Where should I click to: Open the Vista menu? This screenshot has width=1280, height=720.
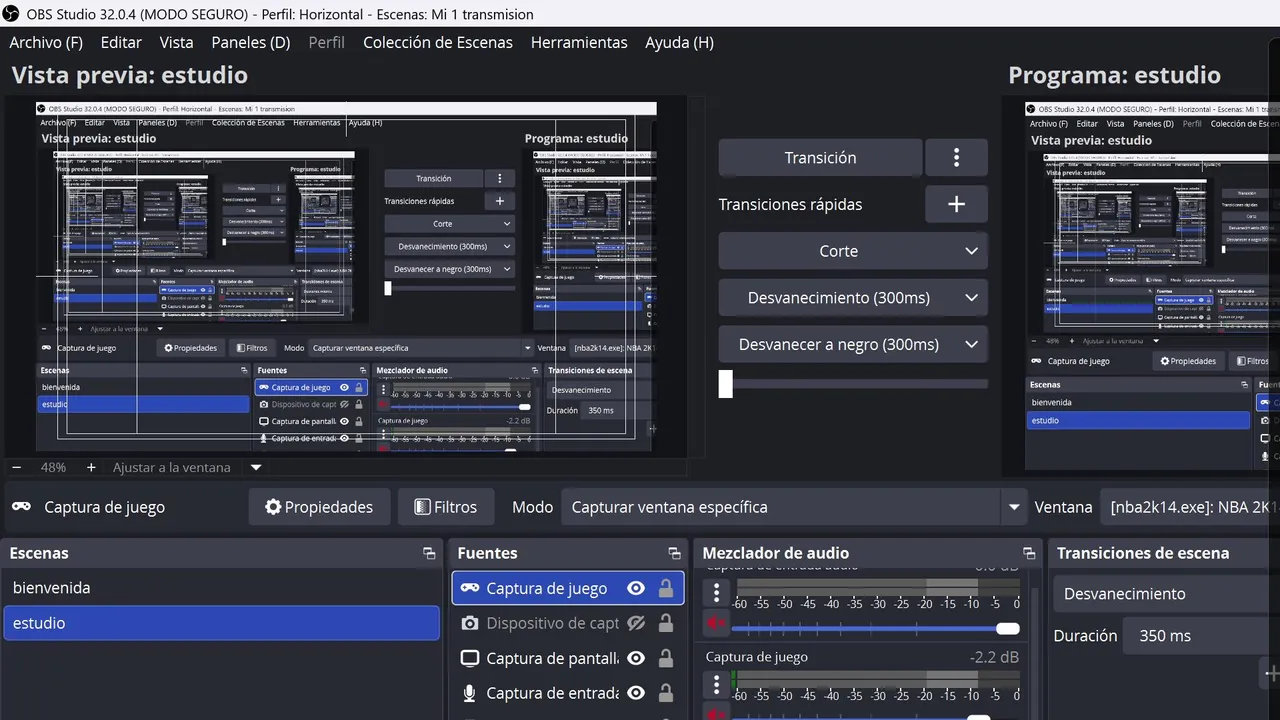point(176,42)
